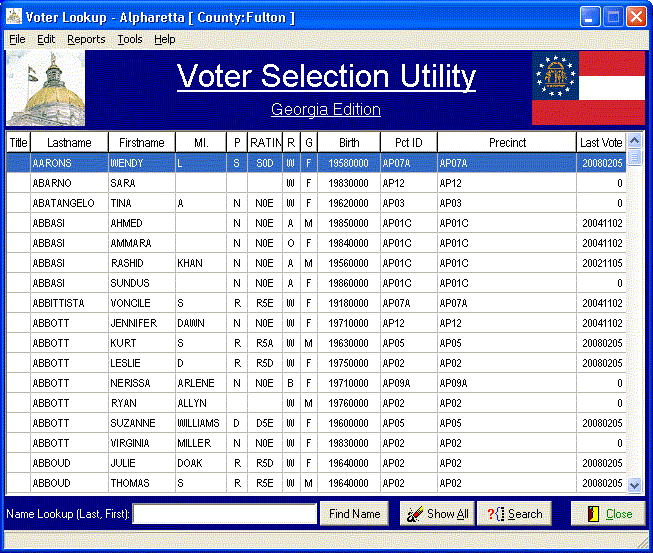The width and height of the screenshot is (653, 553).
Task: Click the vertical scrollbar thumb
Action: (634, 157)
